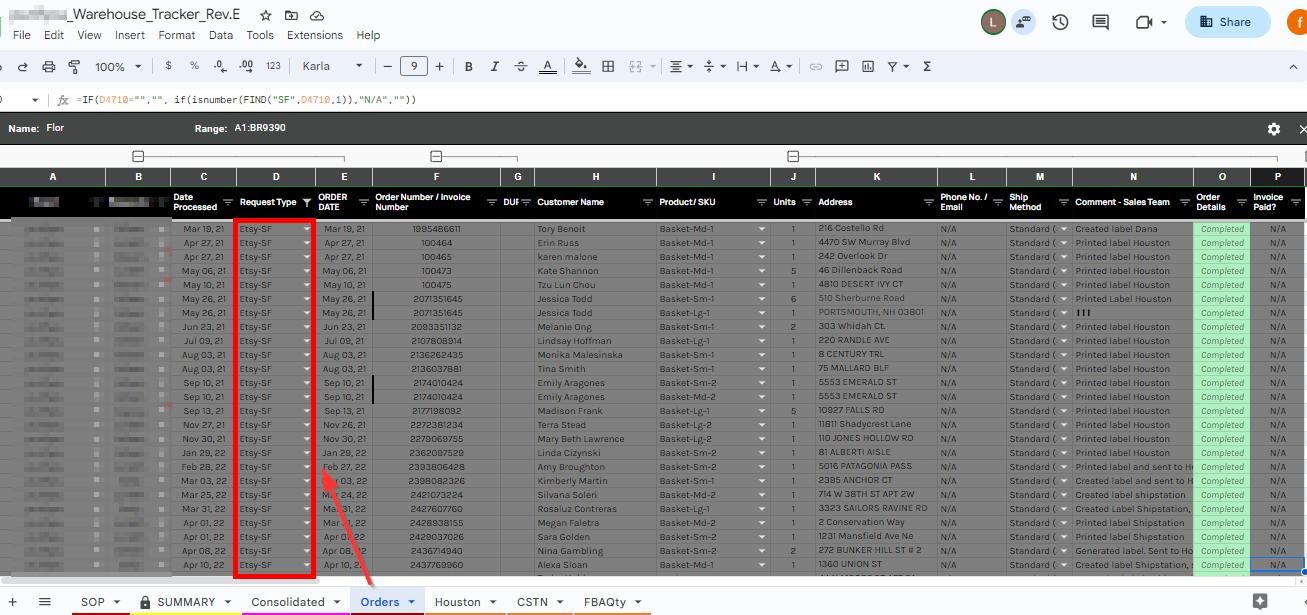
Task: Click the Tory Benoit customer cell
Action: 595,229
